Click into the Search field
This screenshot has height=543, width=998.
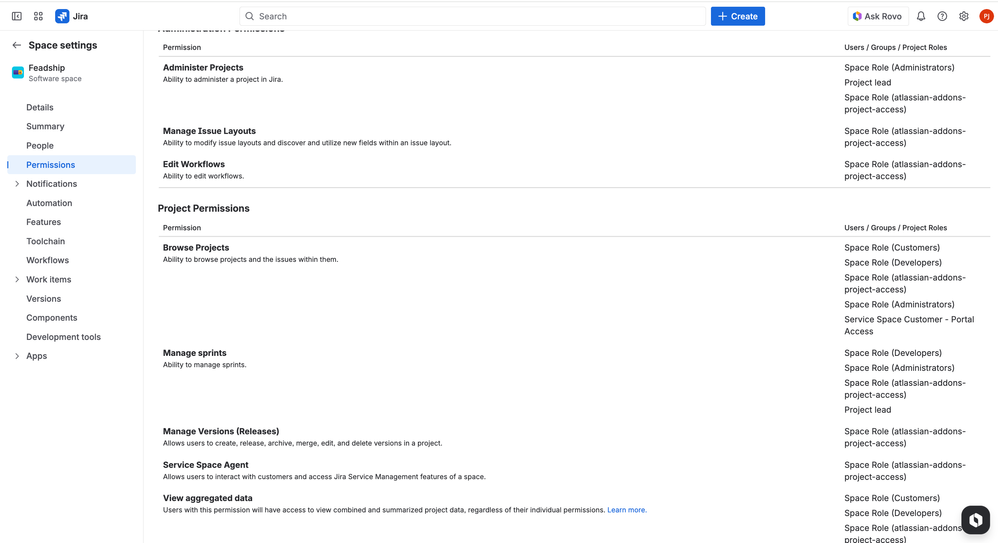tap(472, 17)
